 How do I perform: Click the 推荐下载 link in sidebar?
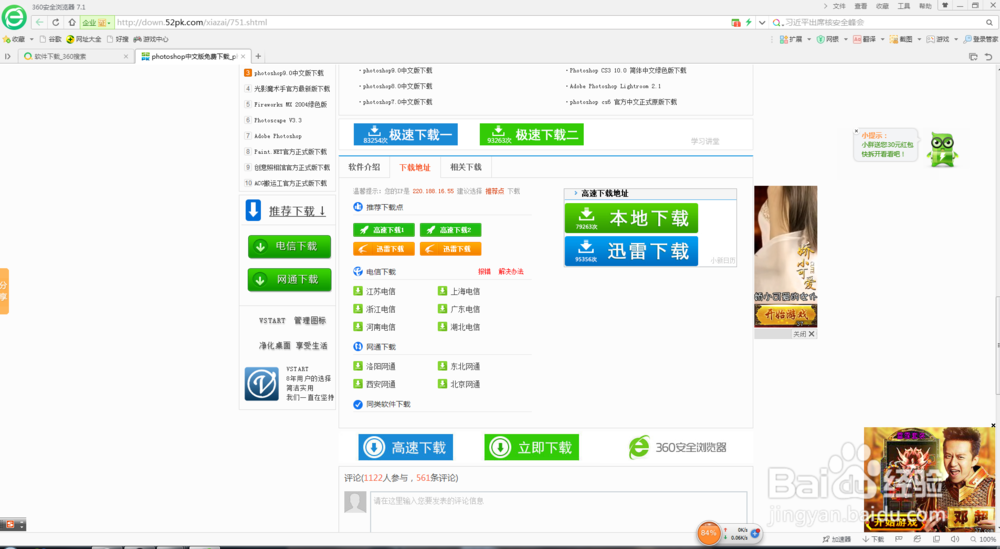[x=297, y=211]
